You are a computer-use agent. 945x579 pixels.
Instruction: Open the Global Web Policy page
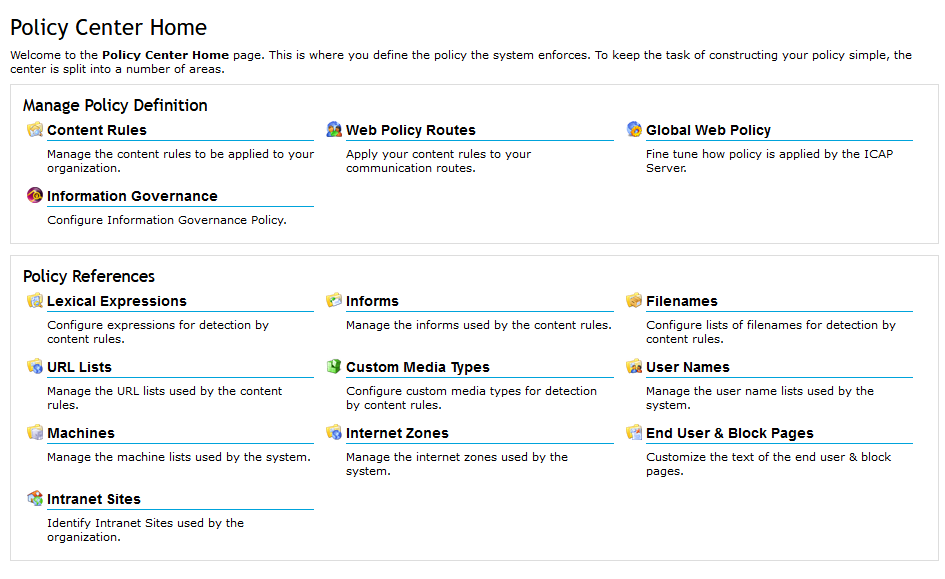click(708, 130)
